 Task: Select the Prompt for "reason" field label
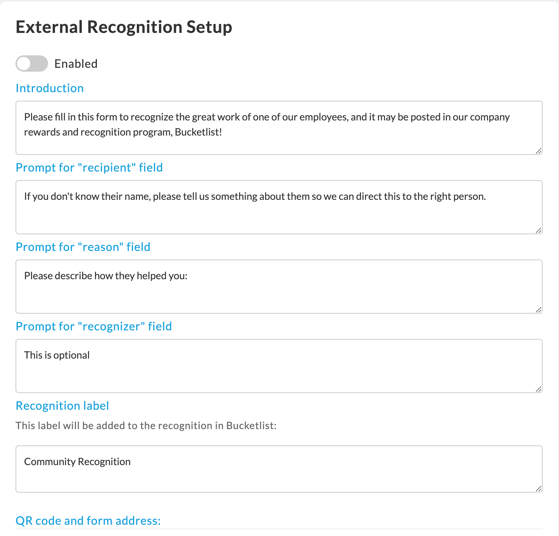point(83,247)
